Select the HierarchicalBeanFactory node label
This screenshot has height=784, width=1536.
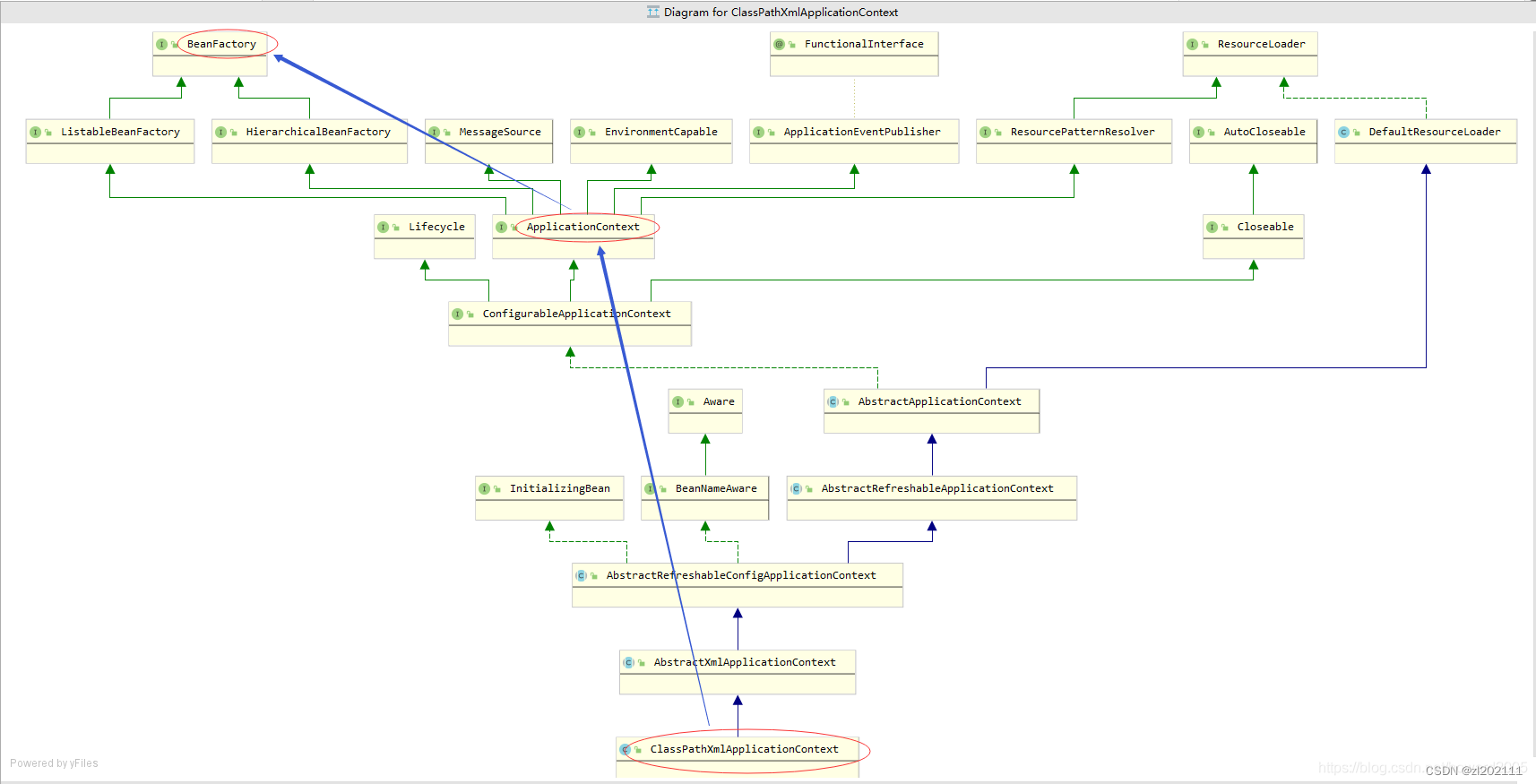point(318,132)
